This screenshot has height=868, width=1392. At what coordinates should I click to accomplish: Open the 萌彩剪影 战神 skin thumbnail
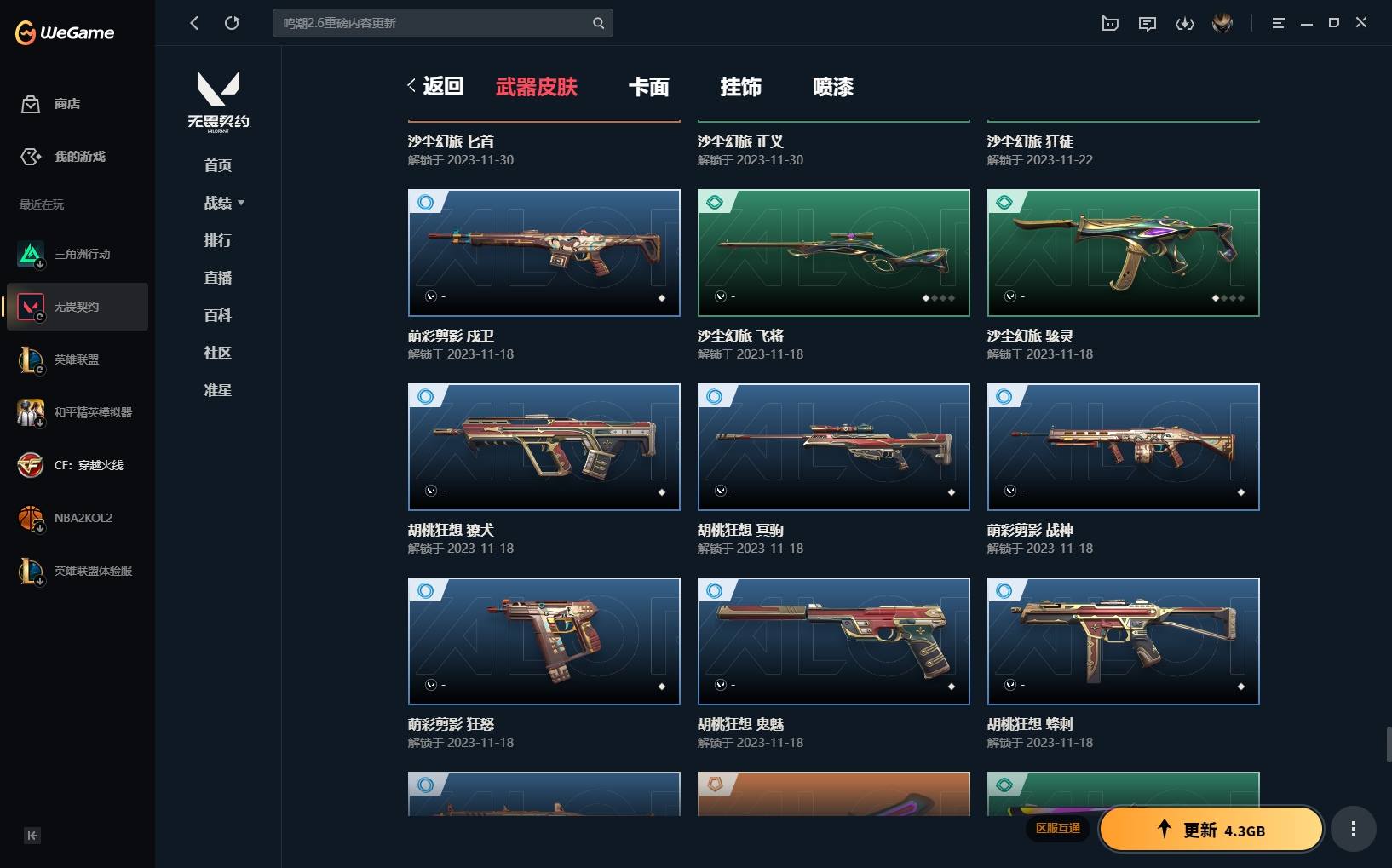point(1124,447)
